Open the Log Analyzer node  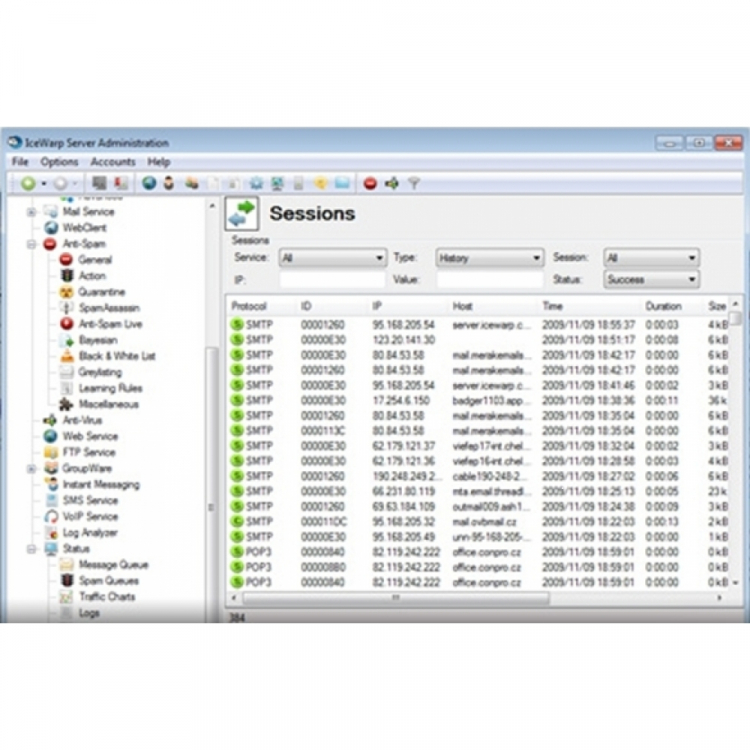90,532
